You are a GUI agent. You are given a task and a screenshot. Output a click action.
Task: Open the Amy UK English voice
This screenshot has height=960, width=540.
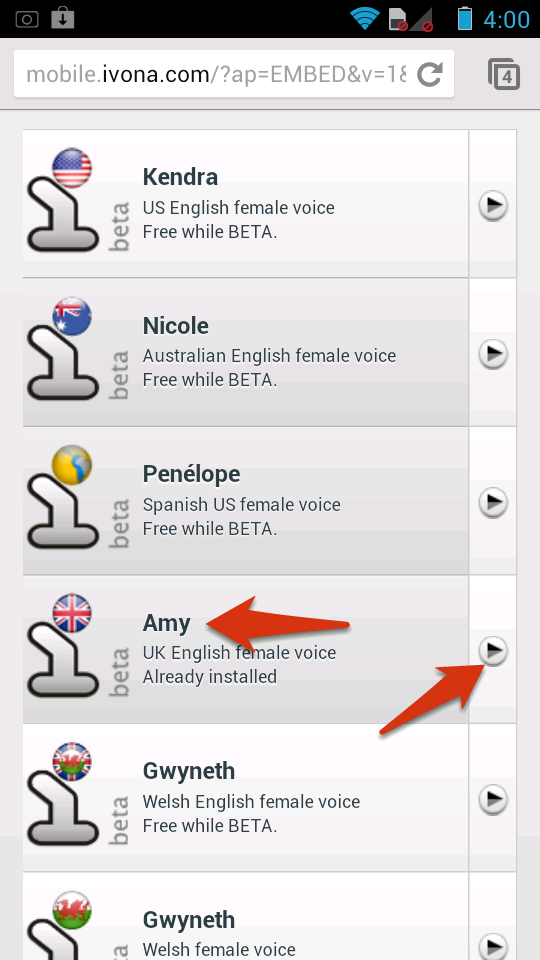point(246,650)
